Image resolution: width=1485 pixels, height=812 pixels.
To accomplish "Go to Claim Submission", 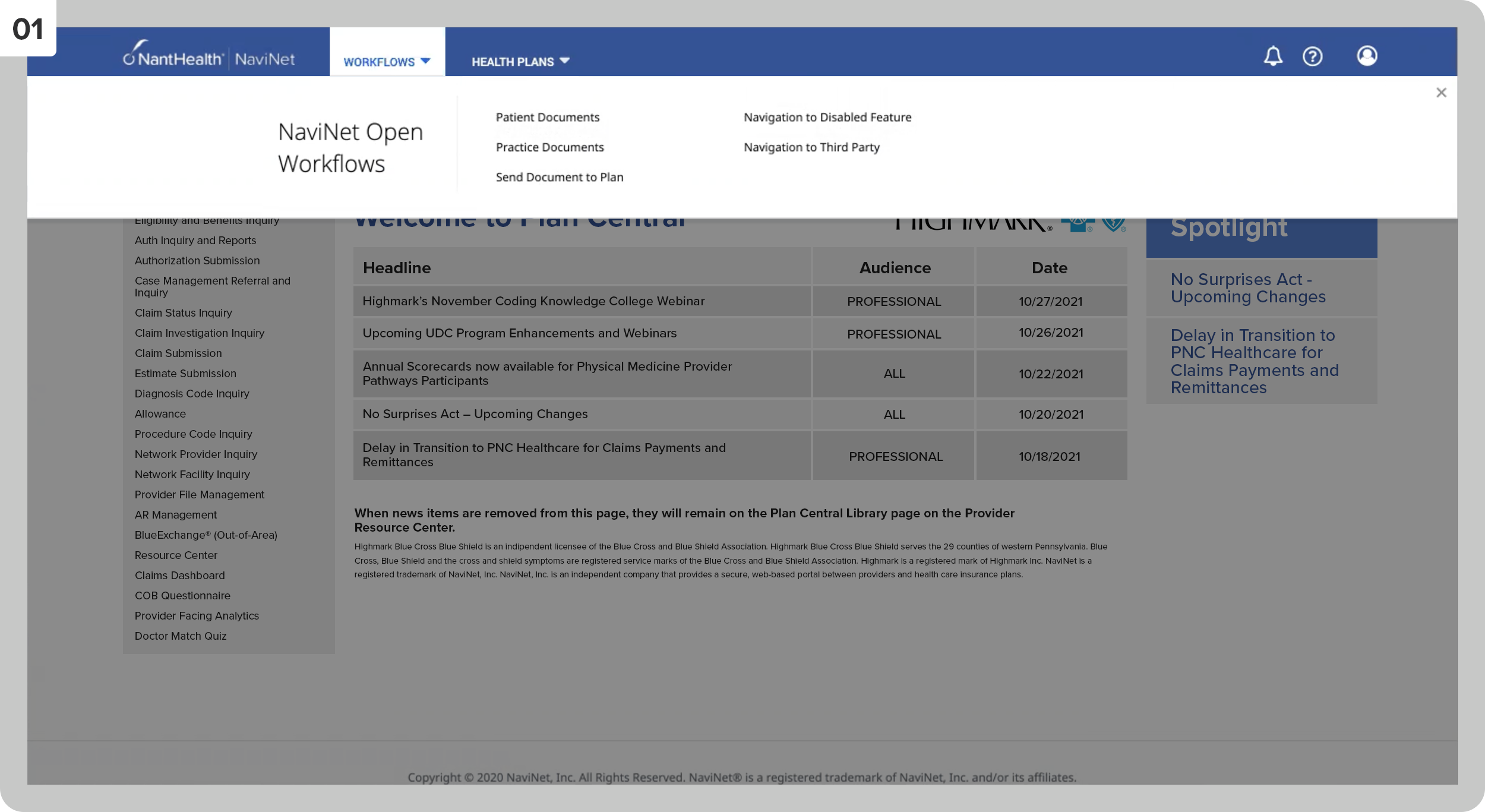I will coord(178,353).
